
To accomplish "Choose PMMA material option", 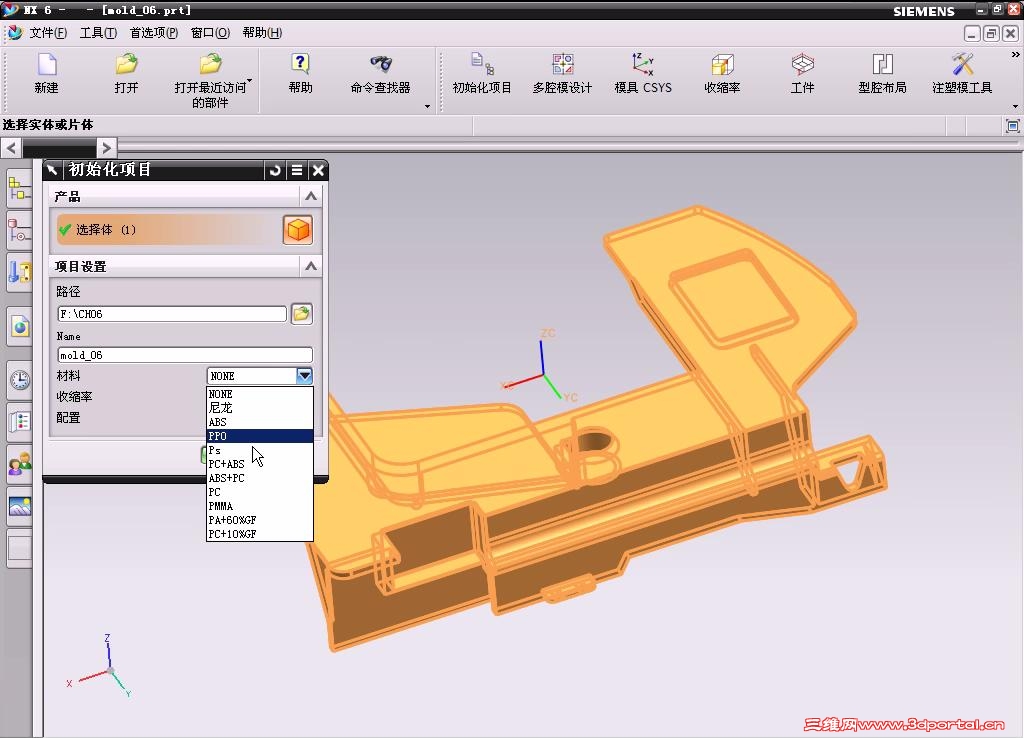I will tap(260, 506).
